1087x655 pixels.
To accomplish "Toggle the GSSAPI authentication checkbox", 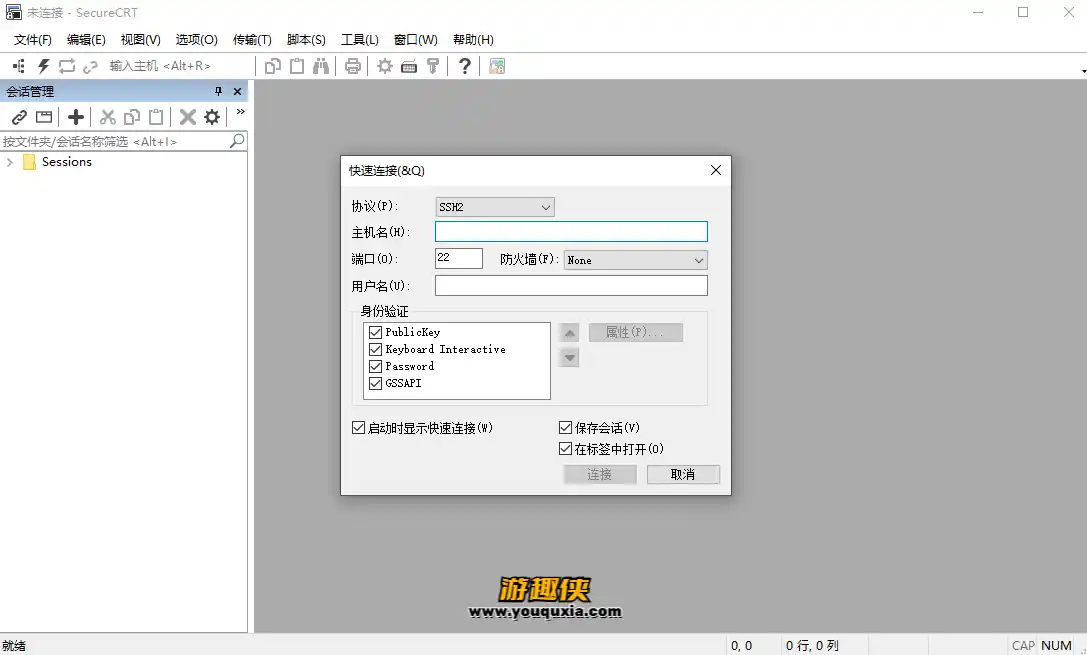I will click(376, 383).
